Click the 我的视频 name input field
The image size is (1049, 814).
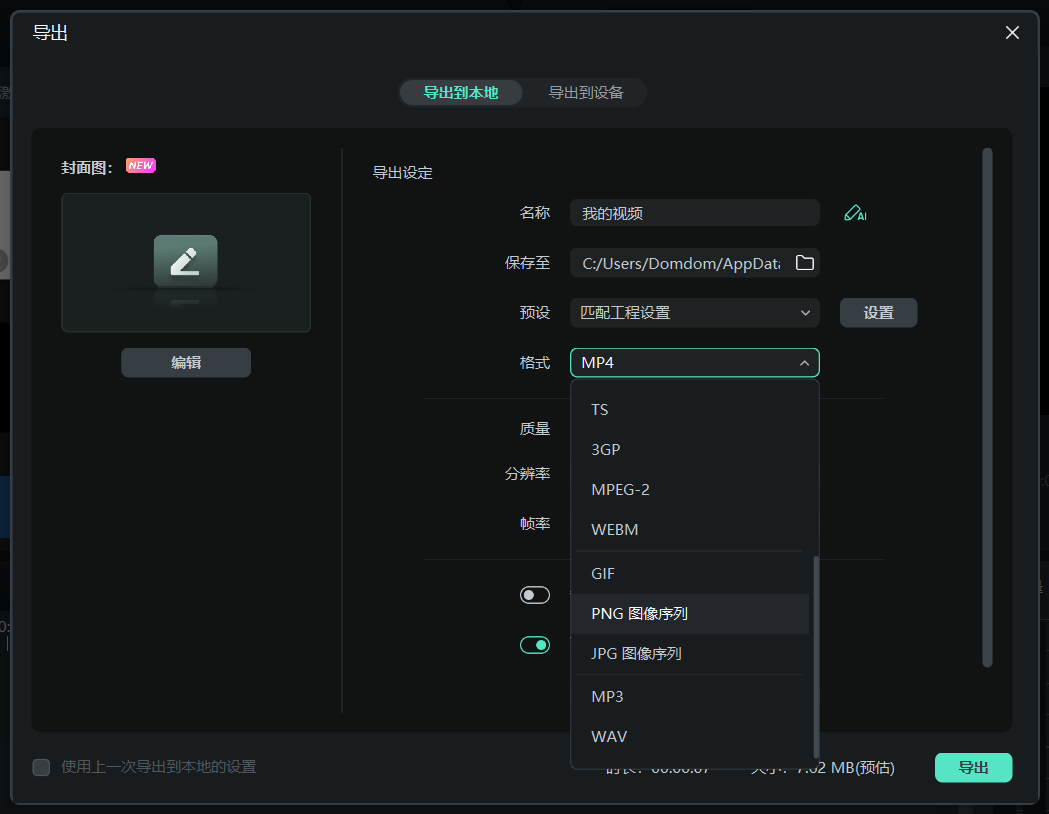point(694,212)
